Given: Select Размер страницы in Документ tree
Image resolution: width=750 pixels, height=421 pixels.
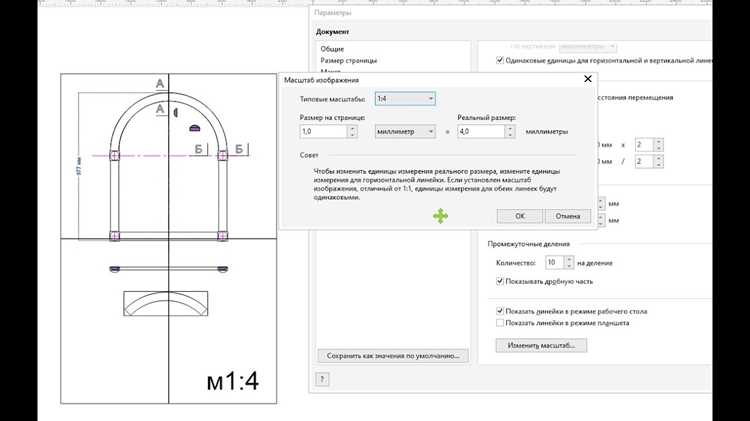Looking at the screenshot, I should pos(349,60).
